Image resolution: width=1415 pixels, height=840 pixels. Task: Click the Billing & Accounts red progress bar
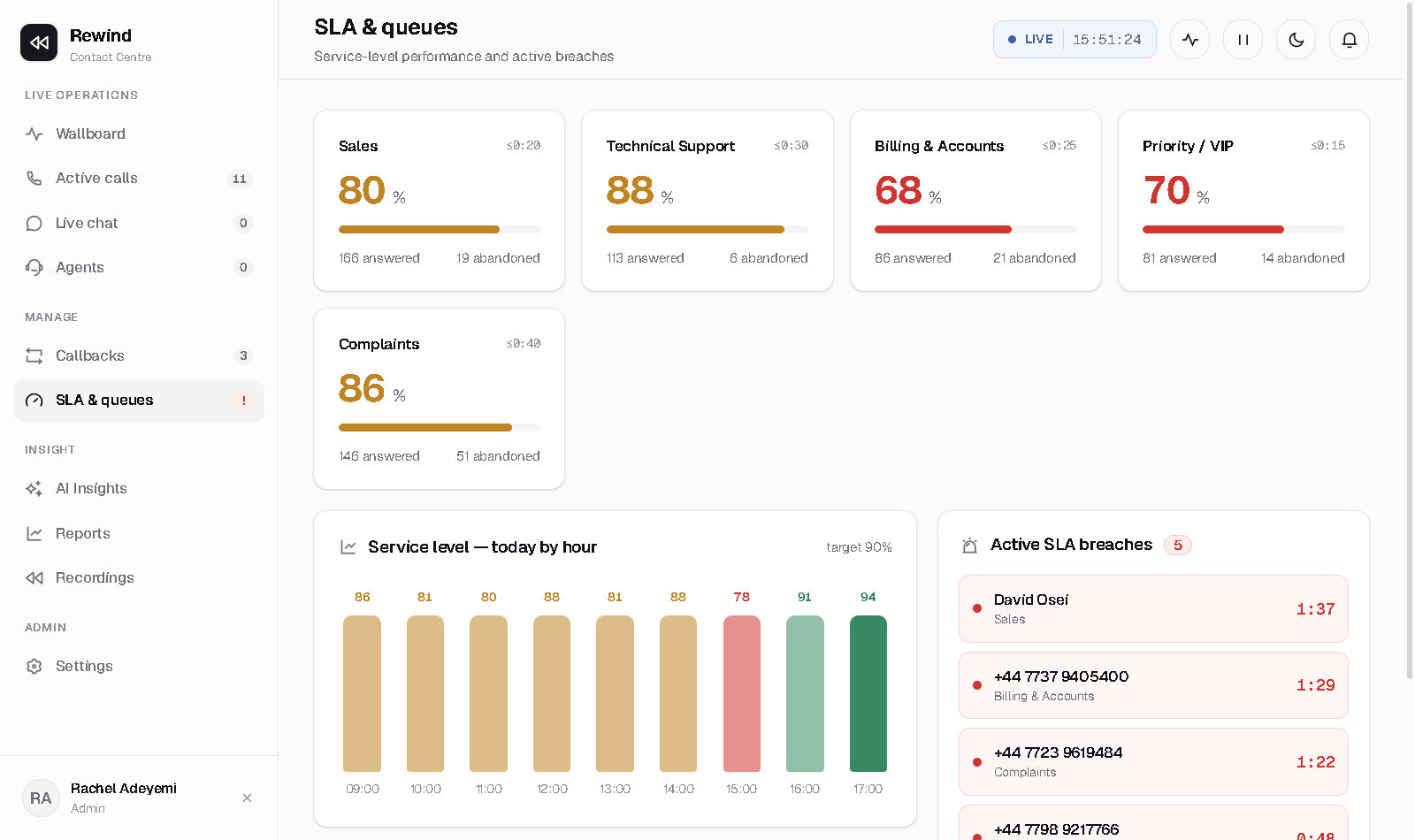pos(975,230)
